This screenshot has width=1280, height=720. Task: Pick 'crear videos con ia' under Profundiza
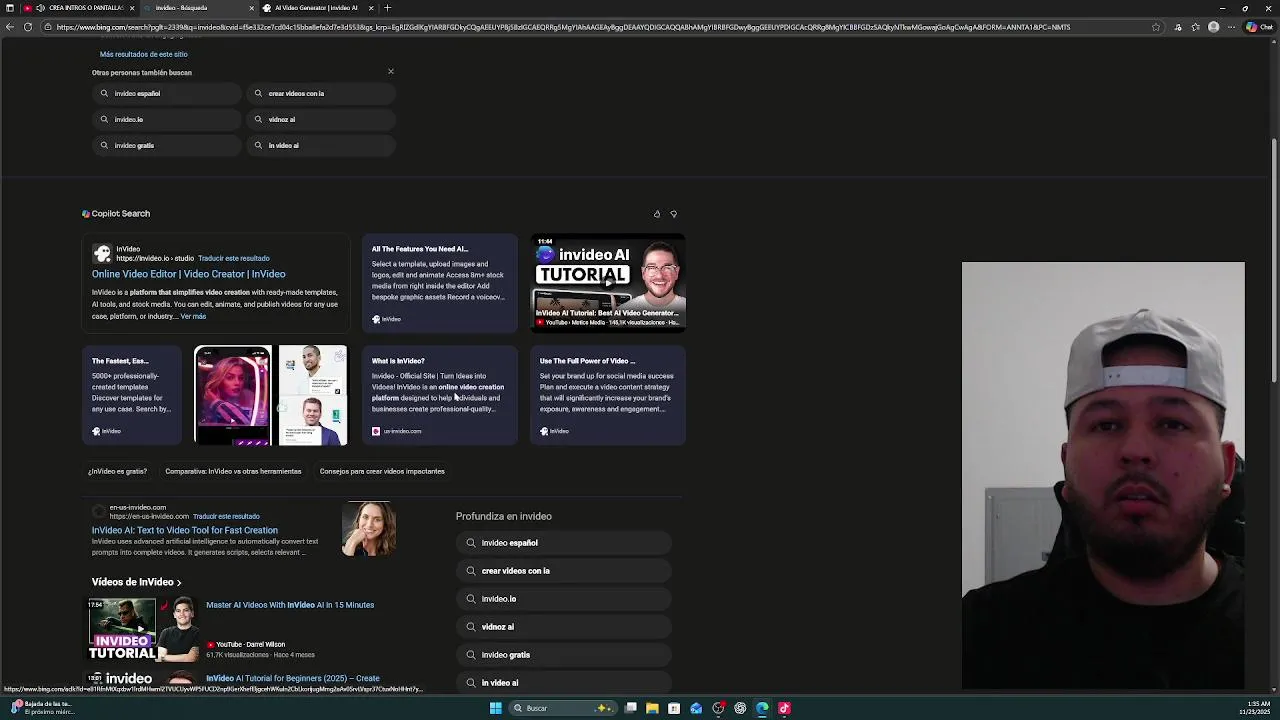564,571
